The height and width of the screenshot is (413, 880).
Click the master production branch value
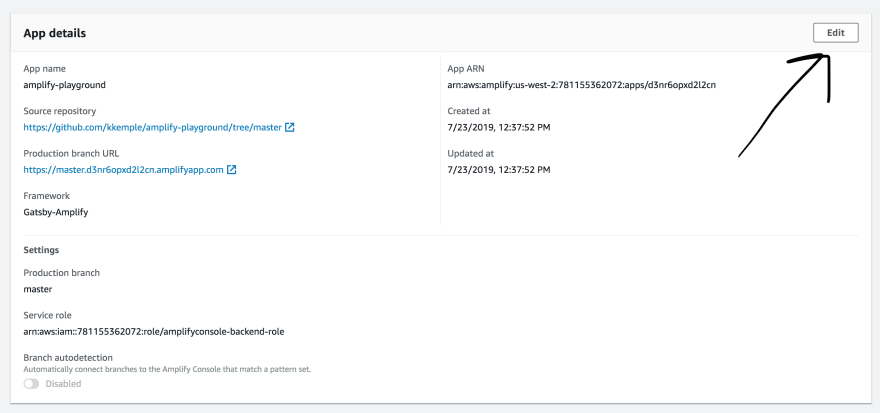tap(38, 290)
